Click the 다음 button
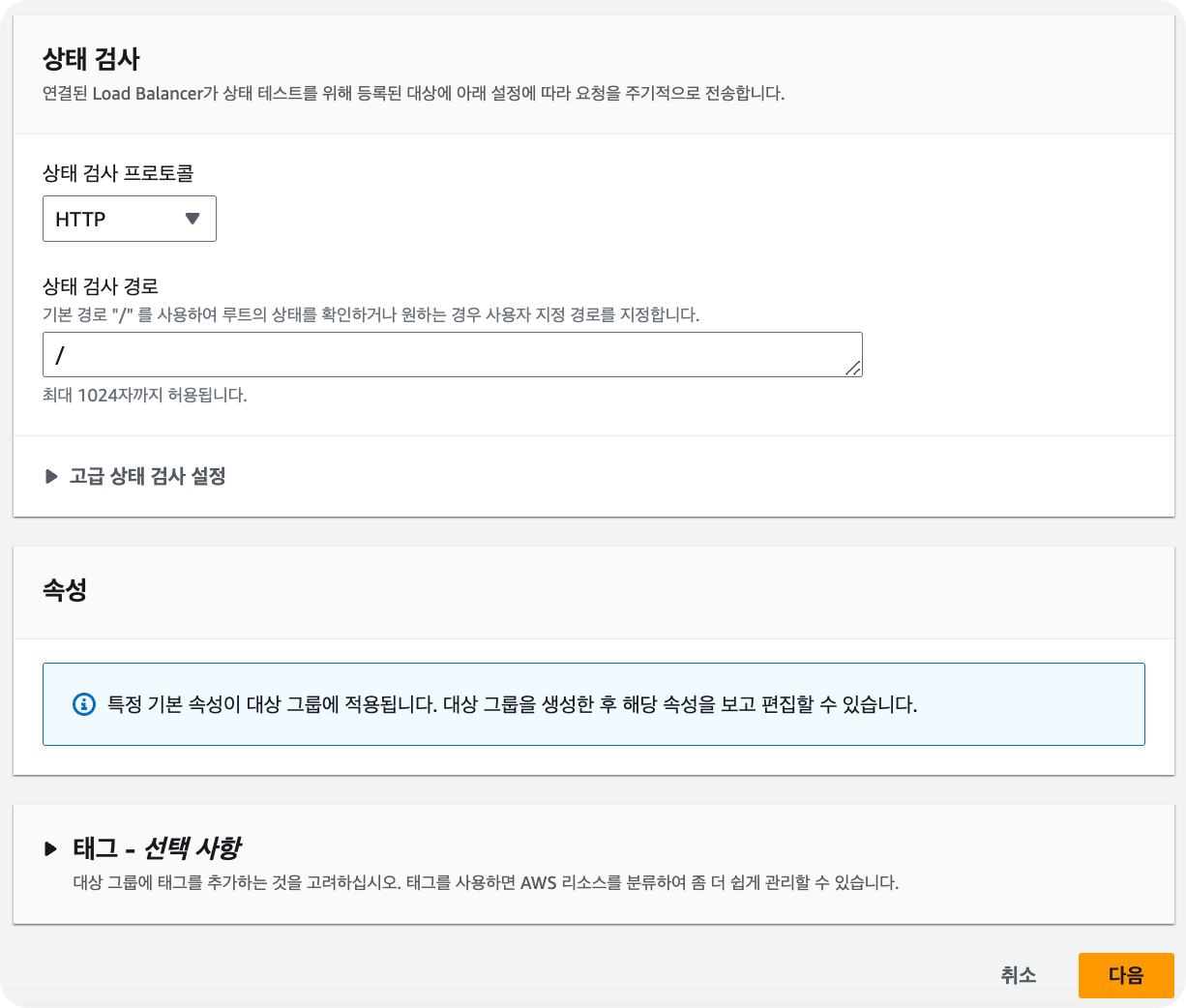The image size is (1186, 1008). click(1126, 975)
